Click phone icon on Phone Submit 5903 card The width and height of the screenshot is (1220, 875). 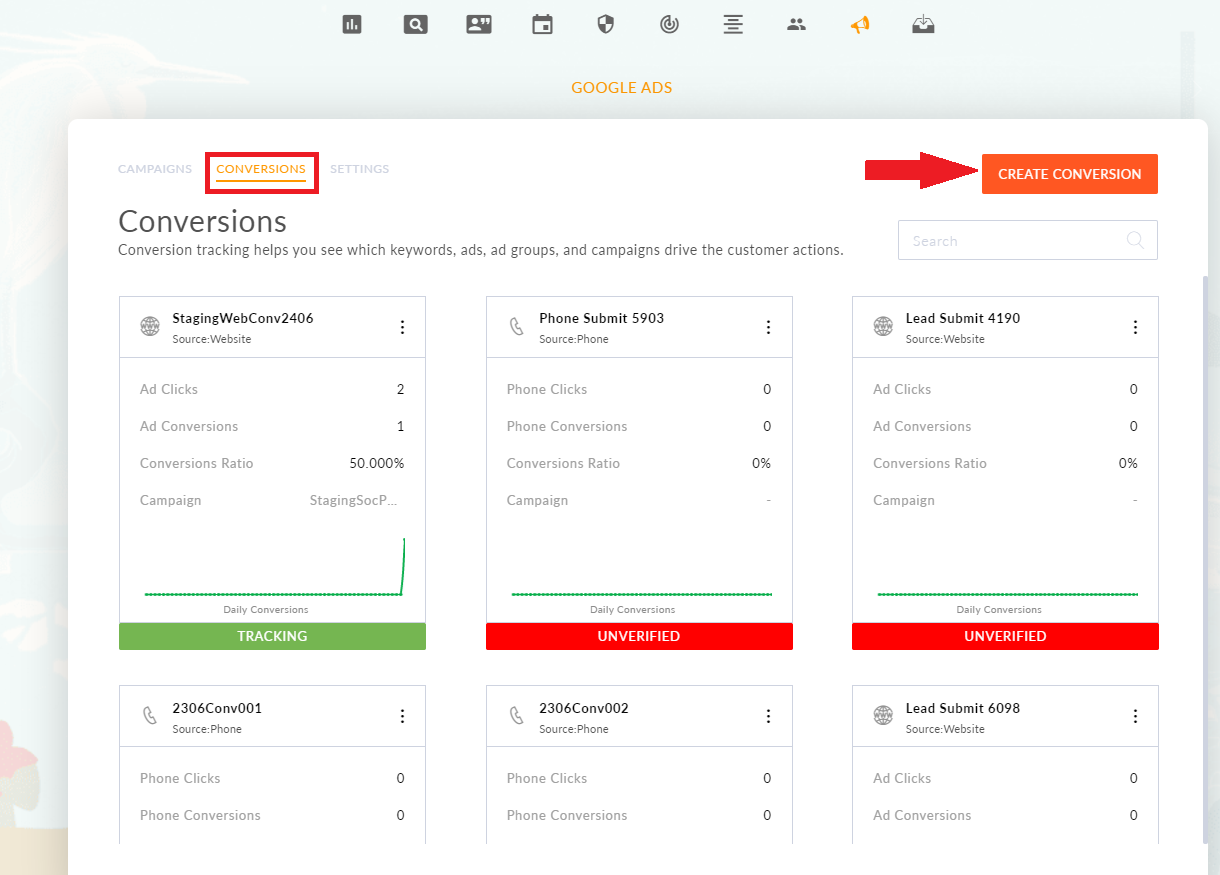click(x=517, y=326)
